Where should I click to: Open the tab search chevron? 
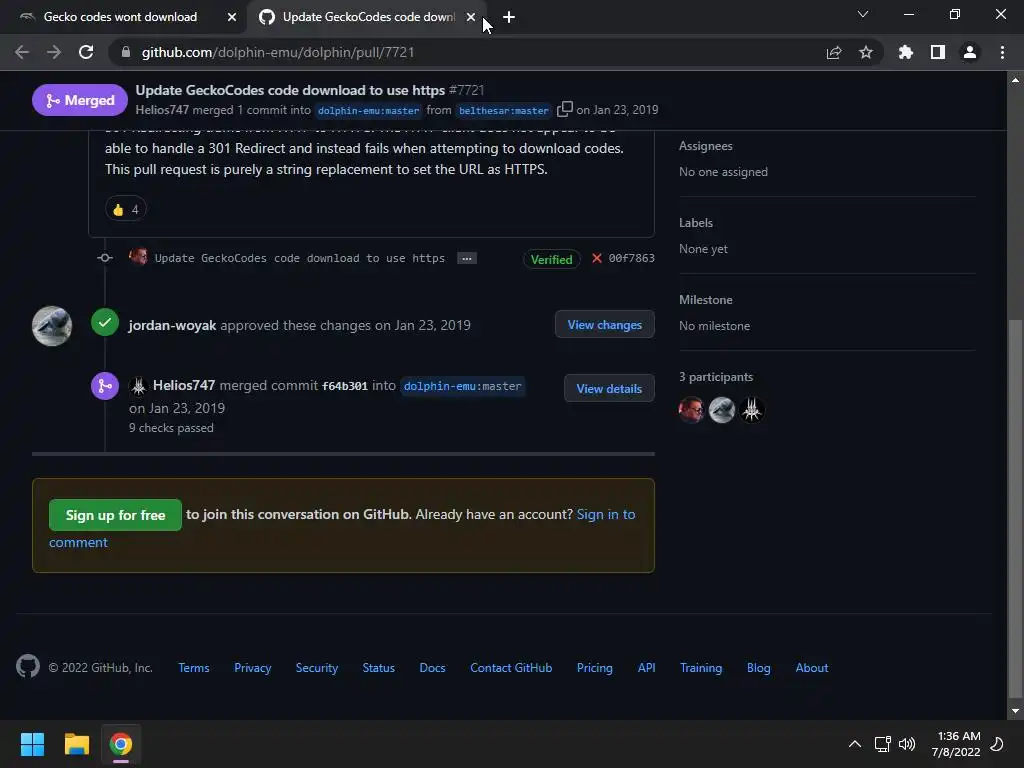tap(863, 14)
